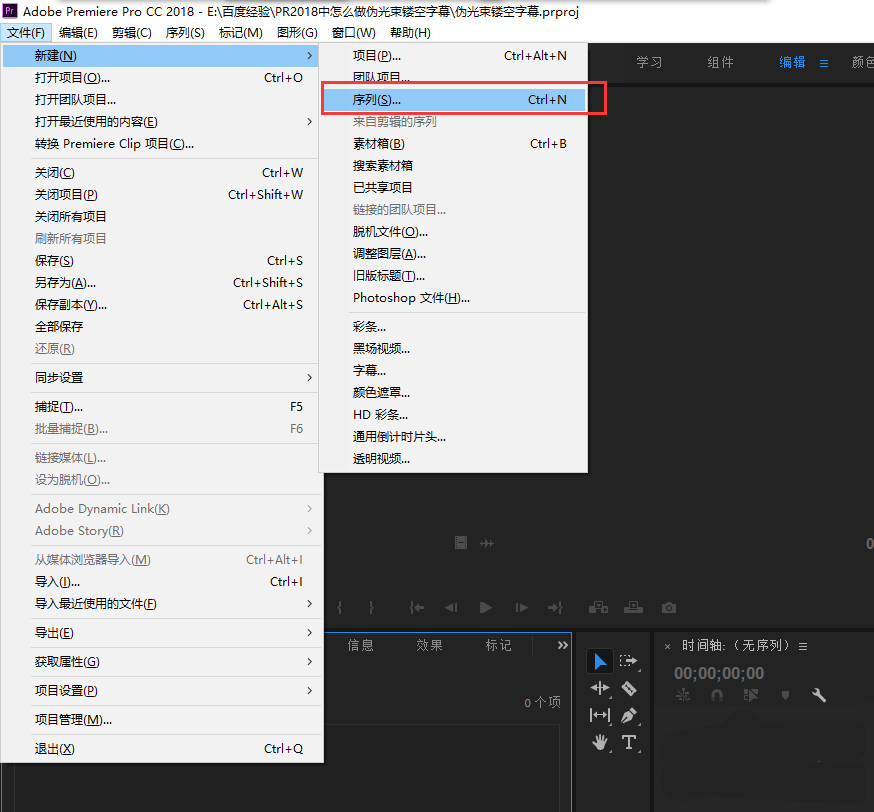Expand 打开最近使用的内容 submenu
874x812 pixels.
pos(161,121)
